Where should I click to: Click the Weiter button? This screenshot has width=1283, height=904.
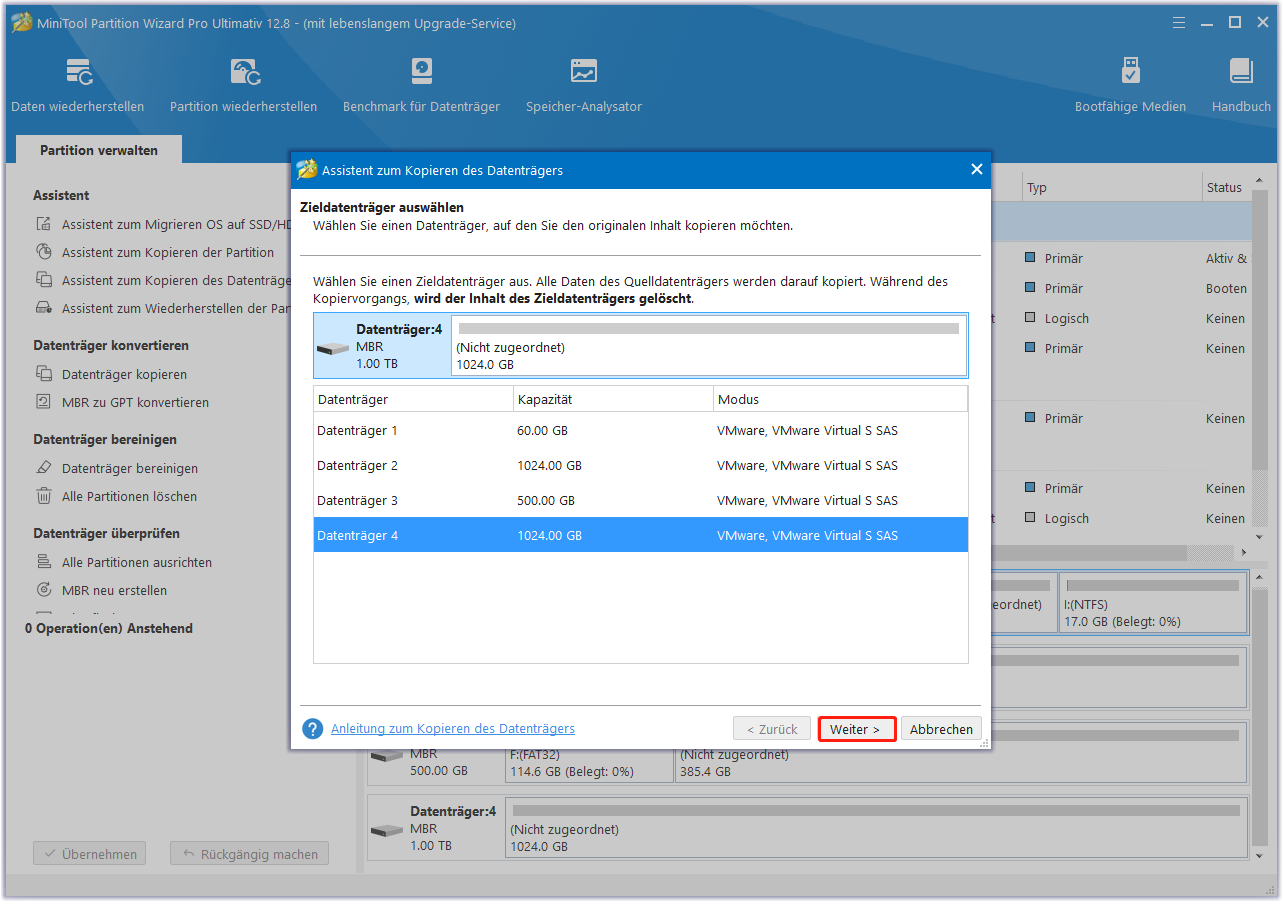coord(856,729)
